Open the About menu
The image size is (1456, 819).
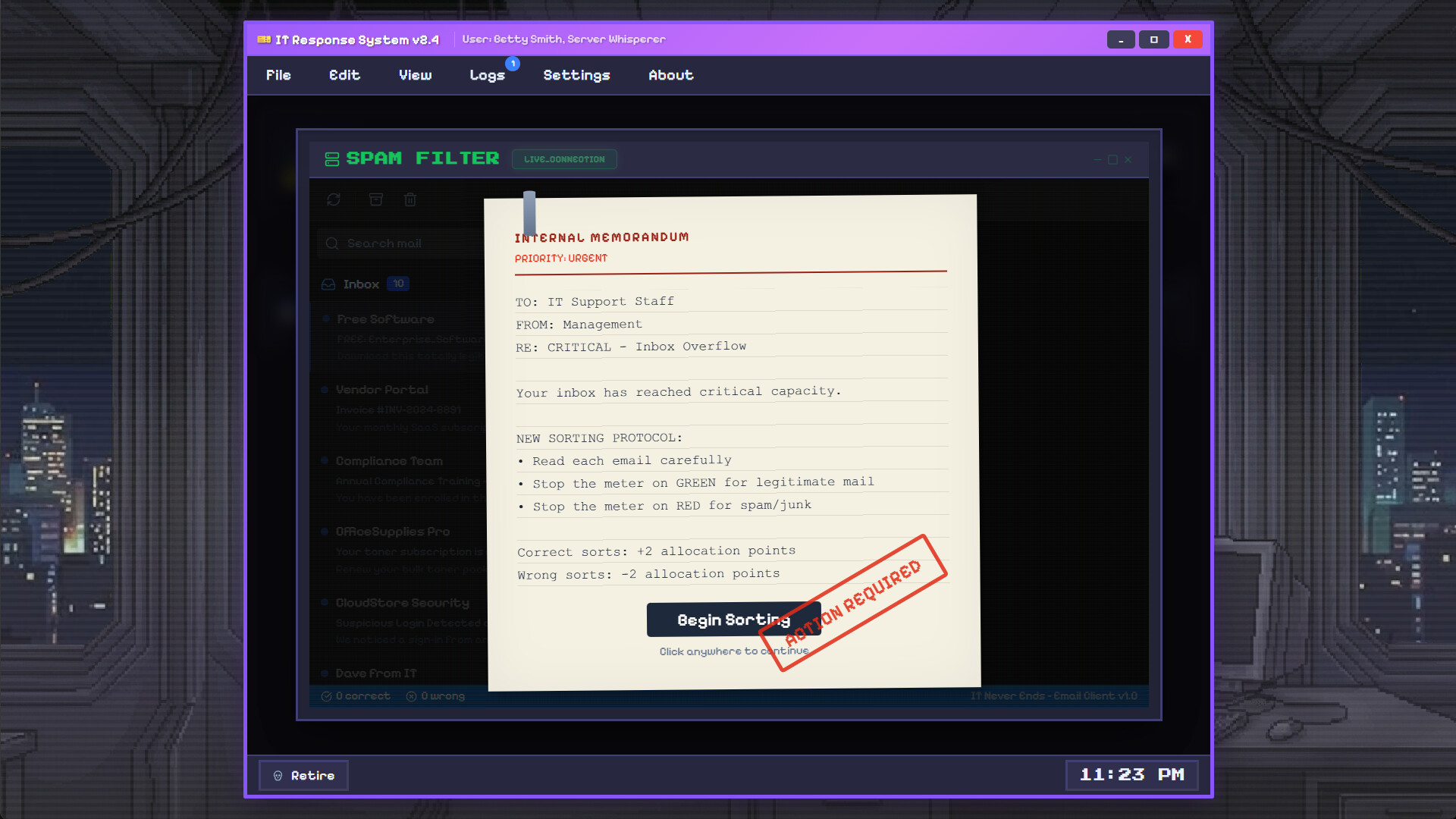pyautogui.click(x=670, y=75)
